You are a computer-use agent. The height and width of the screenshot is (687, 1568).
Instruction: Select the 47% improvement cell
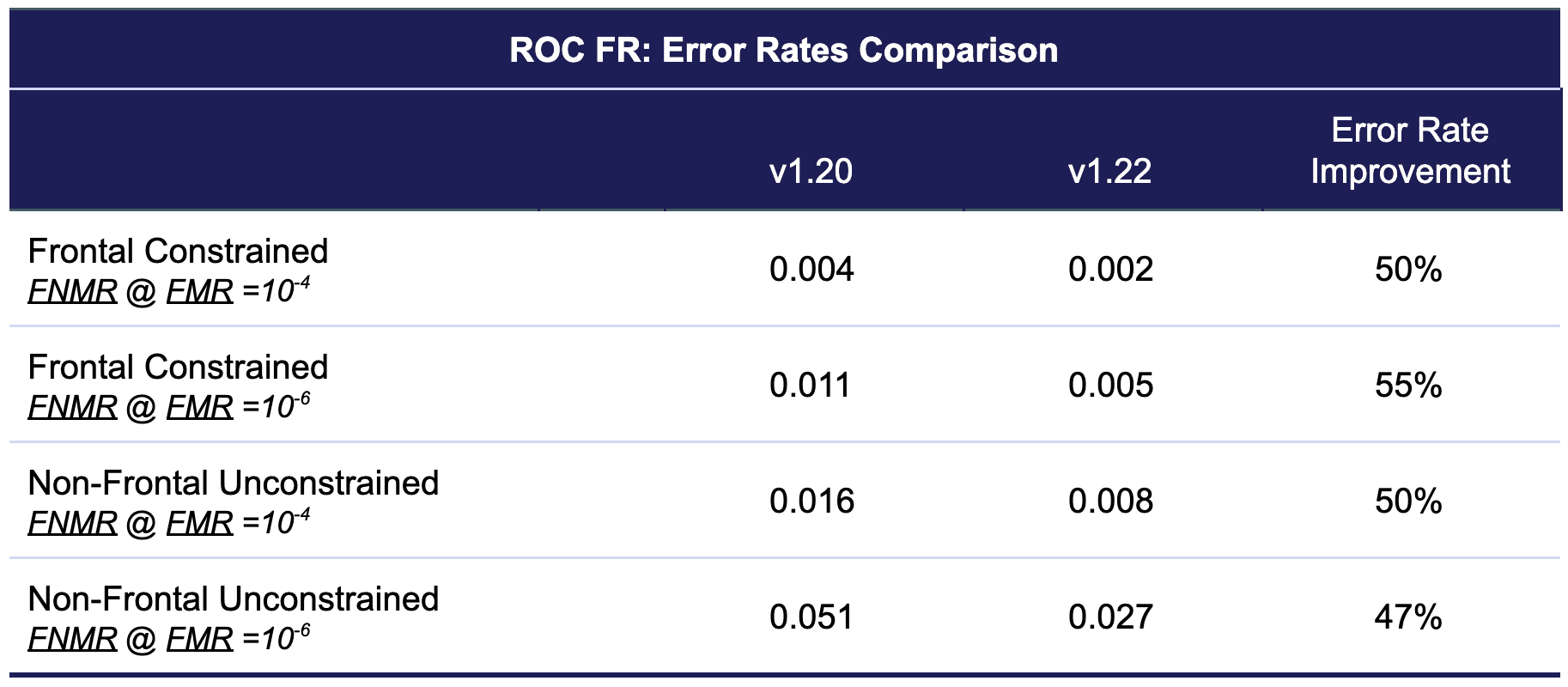pos(1408,617)
